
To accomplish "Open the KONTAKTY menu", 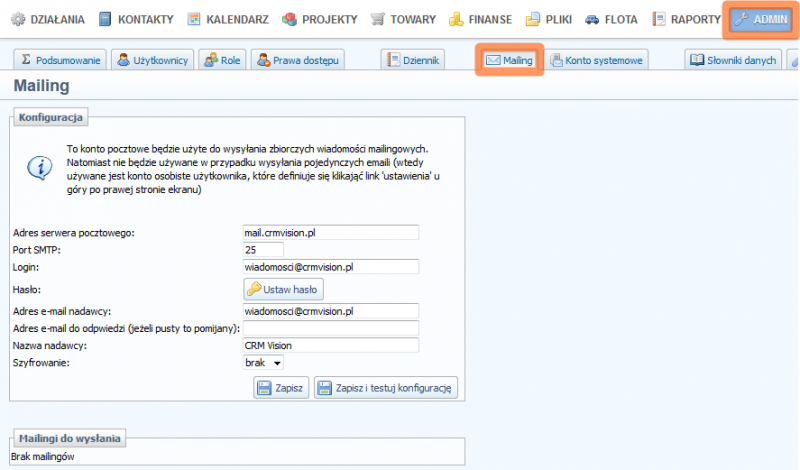I will click(136, 19).
